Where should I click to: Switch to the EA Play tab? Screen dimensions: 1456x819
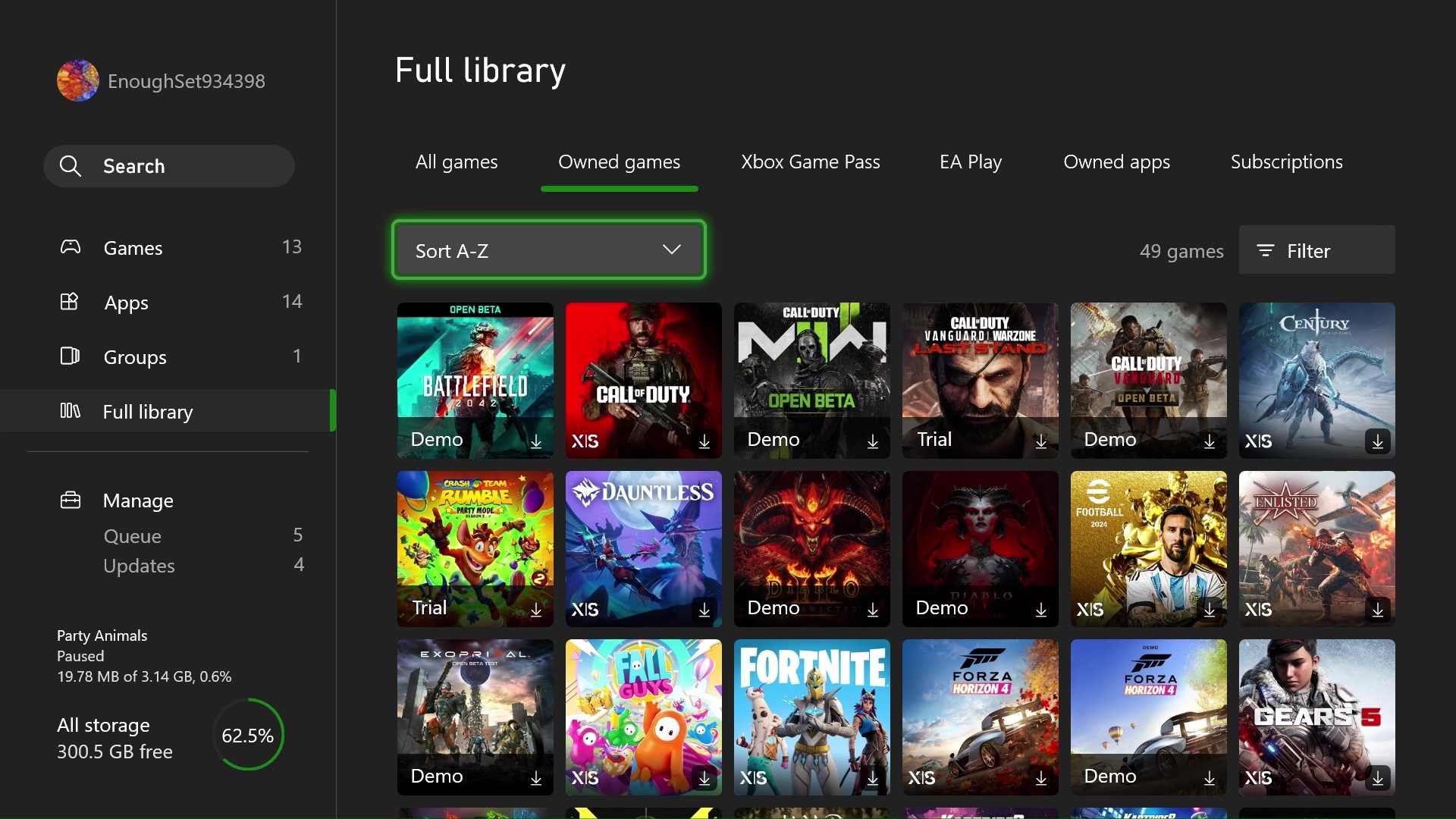(971, 162)
